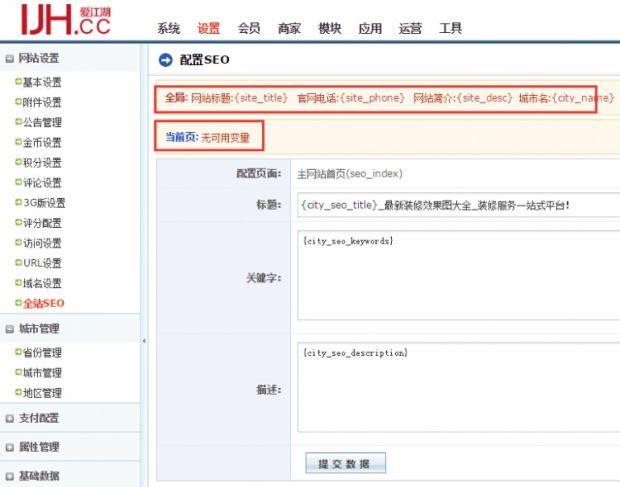Open the 运营 top menu
Viewport: 620px width, 487px height.
tap(410, 28)
